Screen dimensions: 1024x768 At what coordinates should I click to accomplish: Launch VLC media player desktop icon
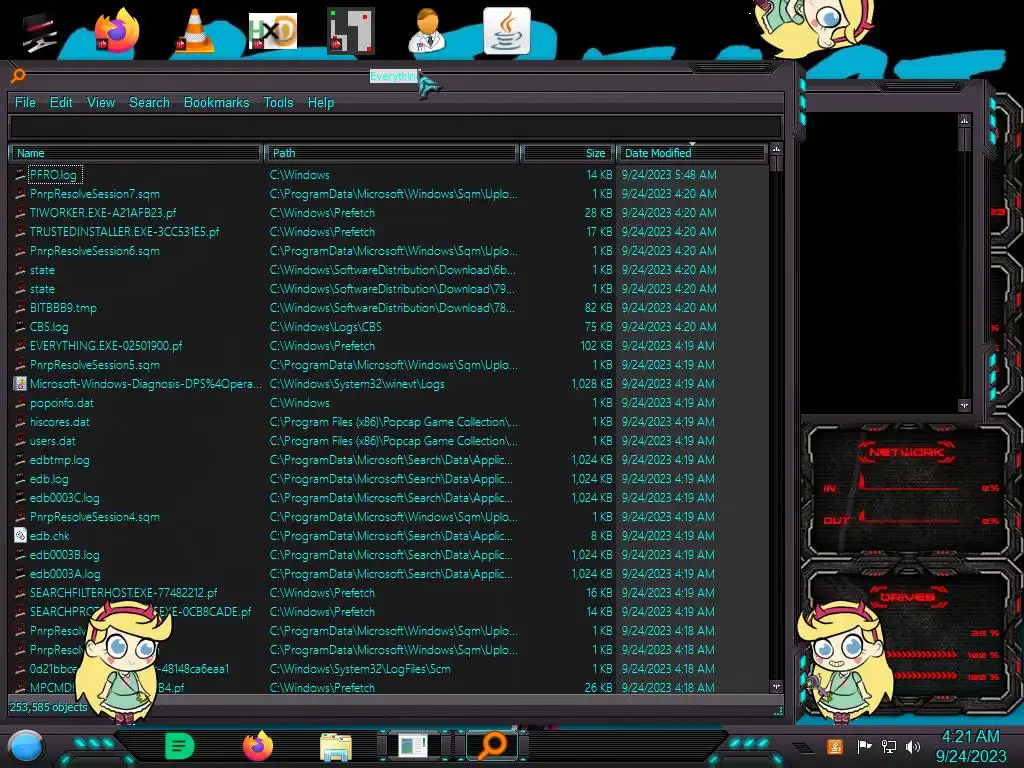tap(195, 31)
